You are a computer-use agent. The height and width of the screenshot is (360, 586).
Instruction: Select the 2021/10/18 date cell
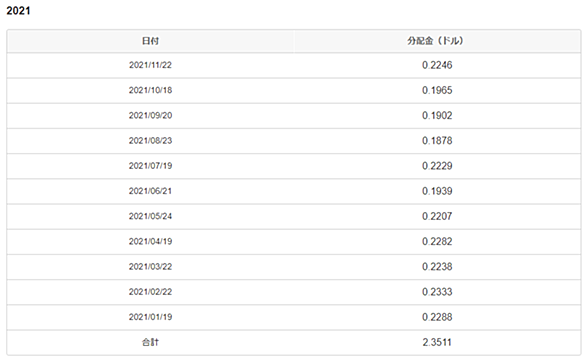pyautogui.click(x=150, y=90)
